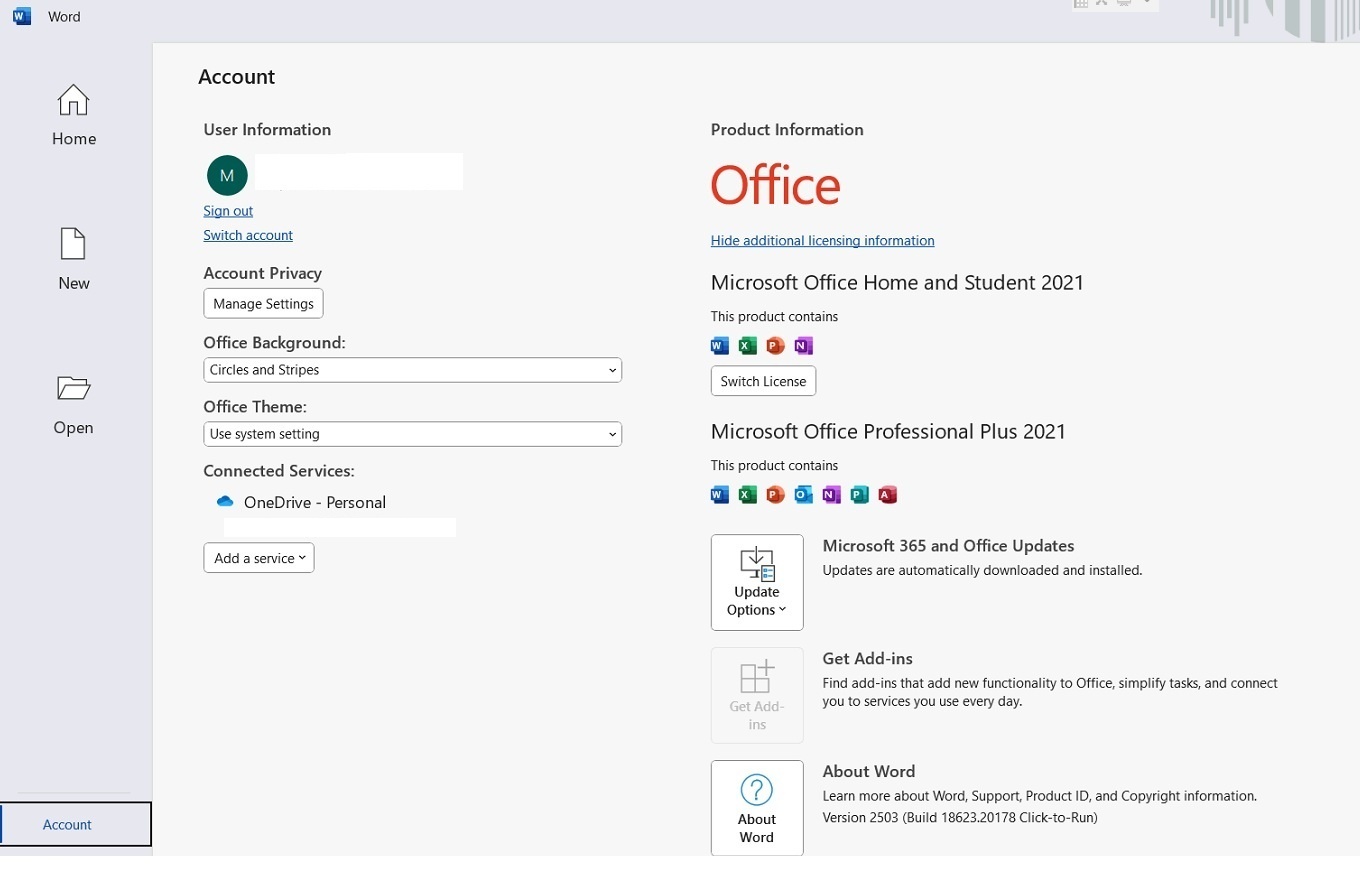Screen dimensions: 1360x876
Task: Click the OneNote icon under Professional Plus 2021
Action: coord(831,494)
